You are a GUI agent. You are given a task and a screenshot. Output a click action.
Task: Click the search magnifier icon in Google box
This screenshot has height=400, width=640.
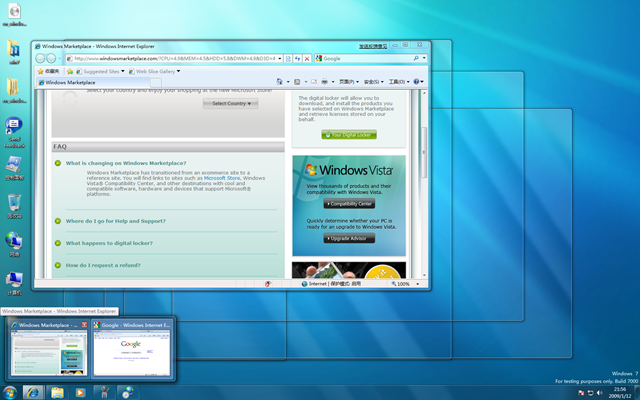click(416, 58)
